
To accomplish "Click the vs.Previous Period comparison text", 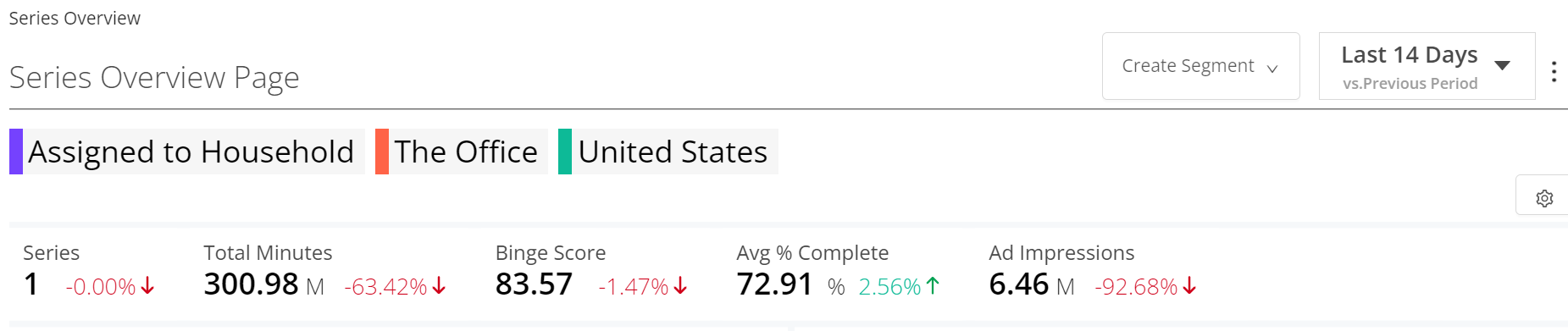I will click(x=1410, y=84).
